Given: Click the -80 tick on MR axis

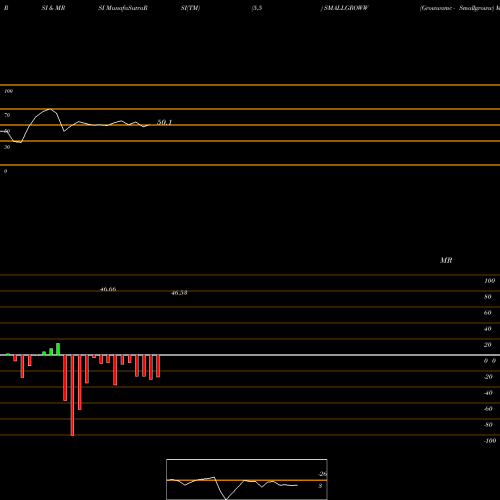Looking at the screenshot, I should tap(488, 425).
